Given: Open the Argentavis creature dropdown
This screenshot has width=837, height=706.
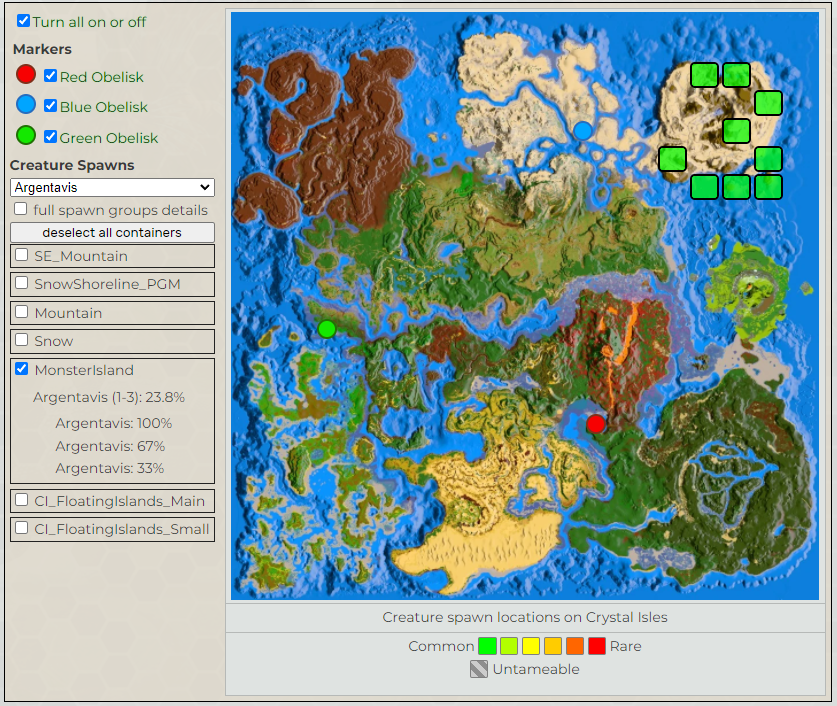Looking at the screenshot, I should [113, 187].
